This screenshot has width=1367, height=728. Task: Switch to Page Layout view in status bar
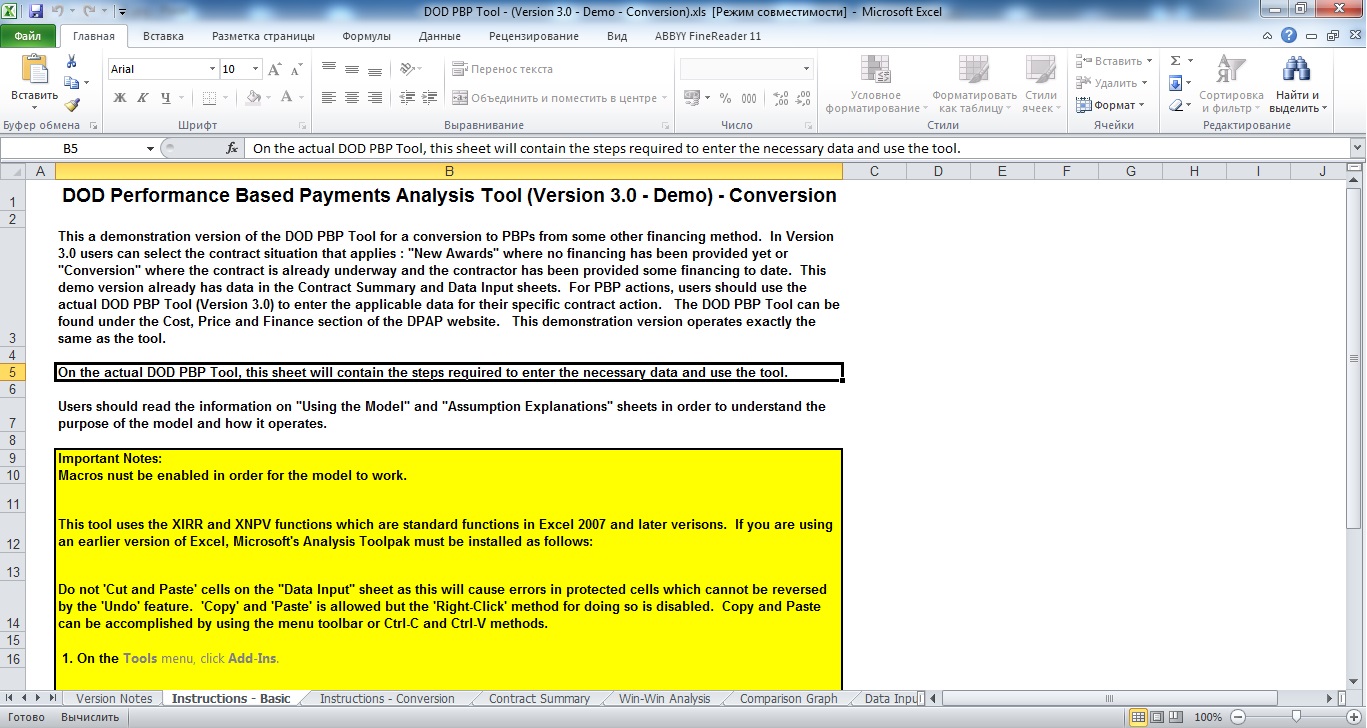pos(1157,717)
